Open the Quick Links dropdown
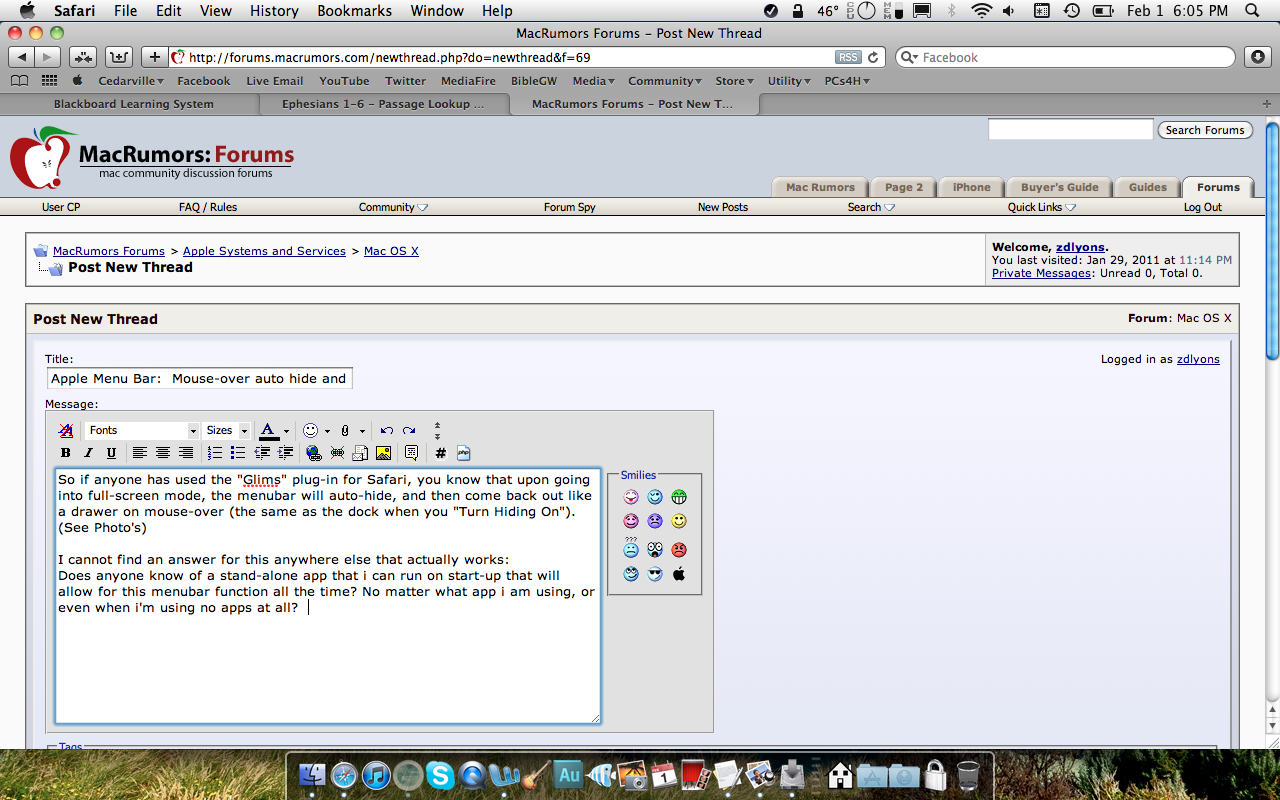Screen dimensions: 1280x800 (x=1042, y=207)
